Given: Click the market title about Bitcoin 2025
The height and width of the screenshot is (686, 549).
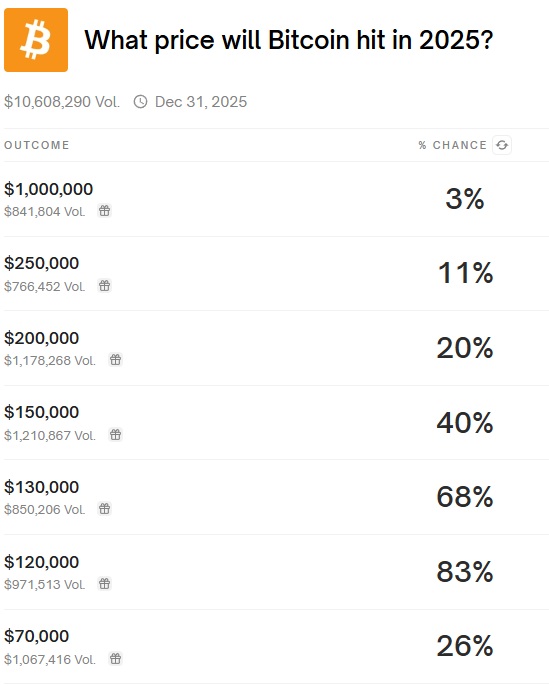Looking at the screenshot, I should [289, 40].
